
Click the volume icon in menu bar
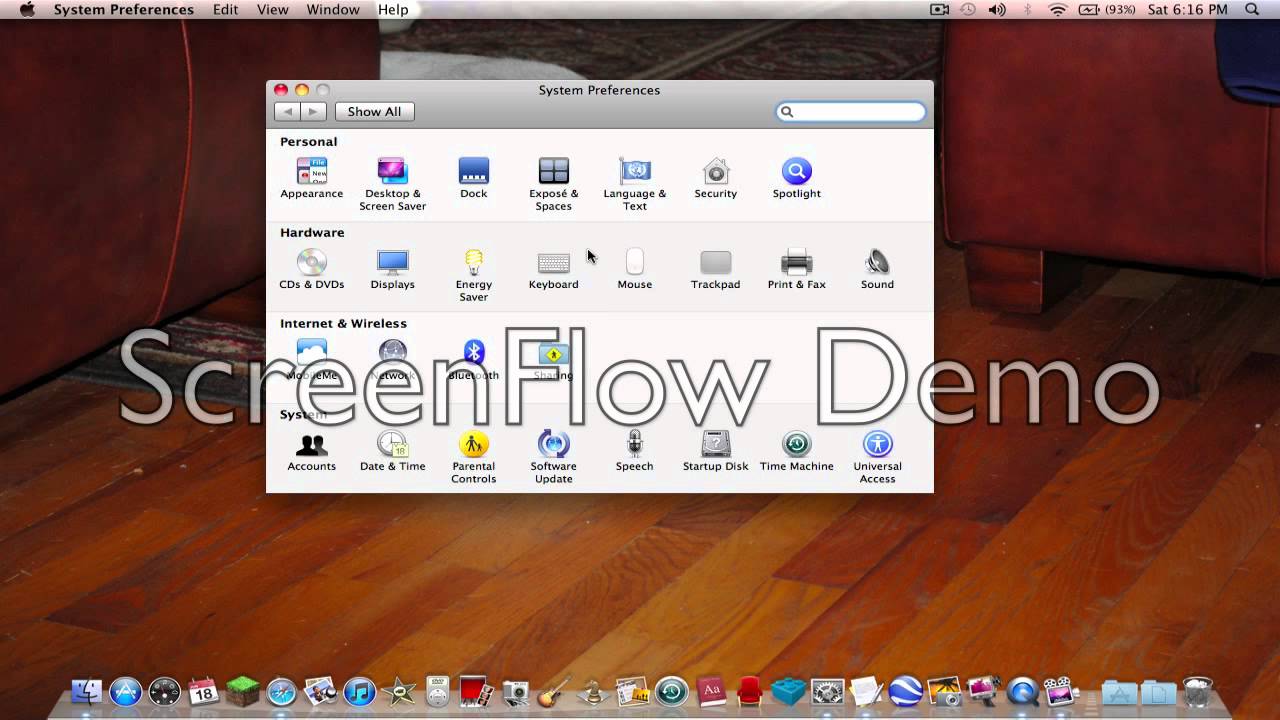click(x=997, y=9)
